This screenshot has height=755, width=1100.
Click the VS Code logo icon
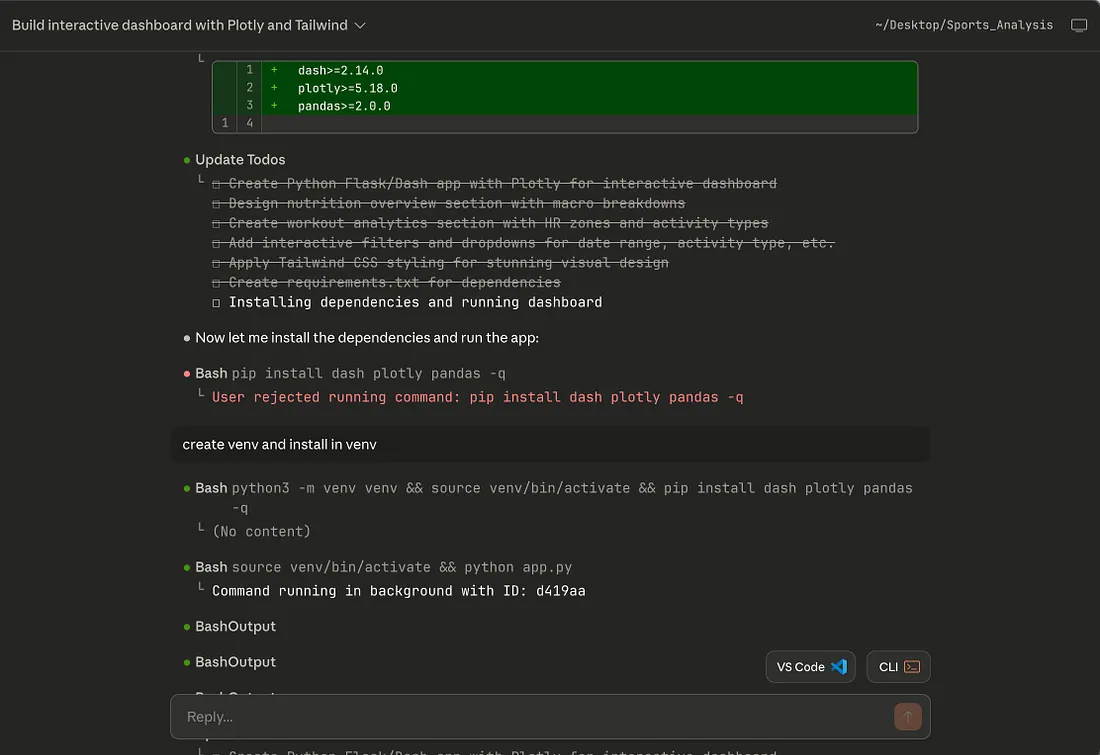tap(839, 667)
